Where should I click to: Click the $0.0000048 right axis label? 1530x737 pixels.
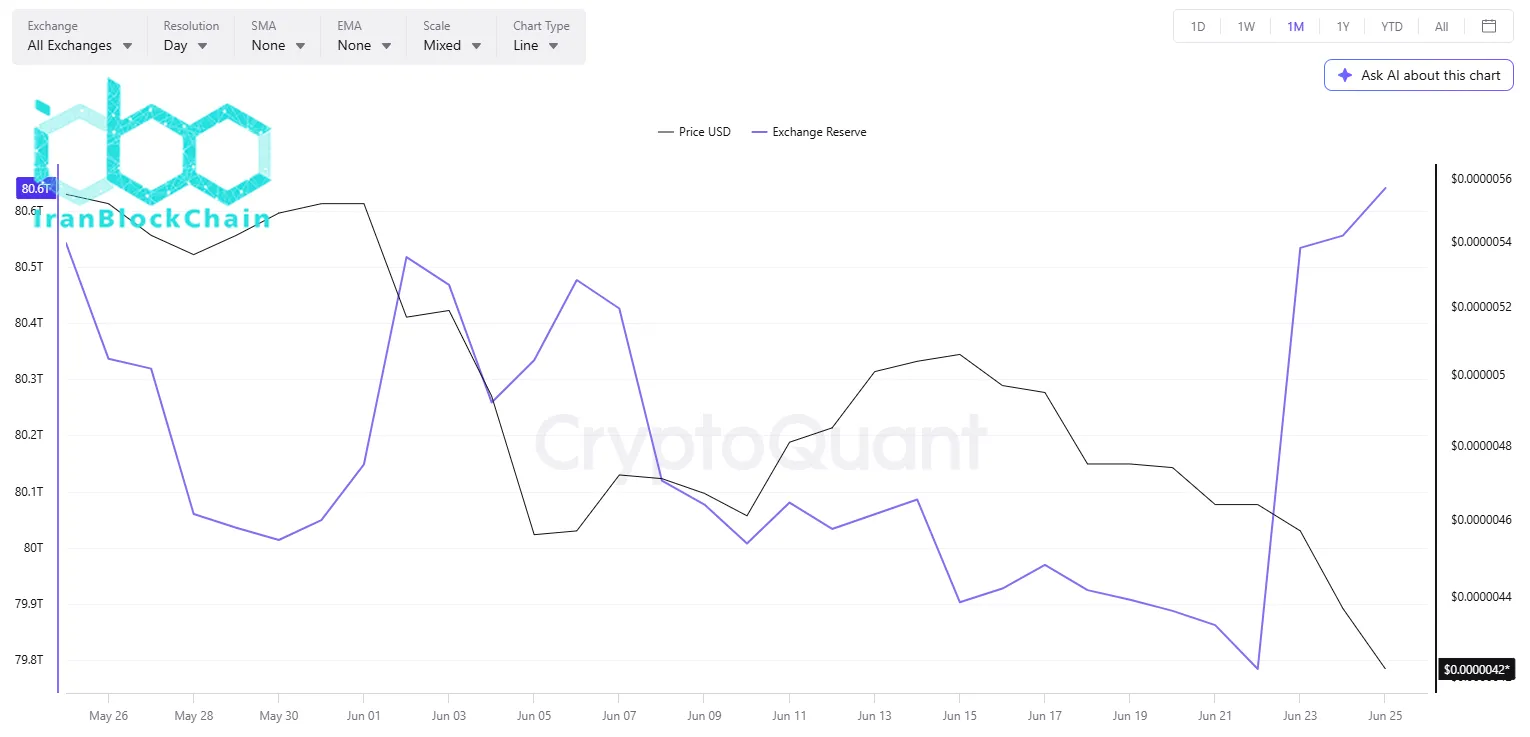(1481, 446)
